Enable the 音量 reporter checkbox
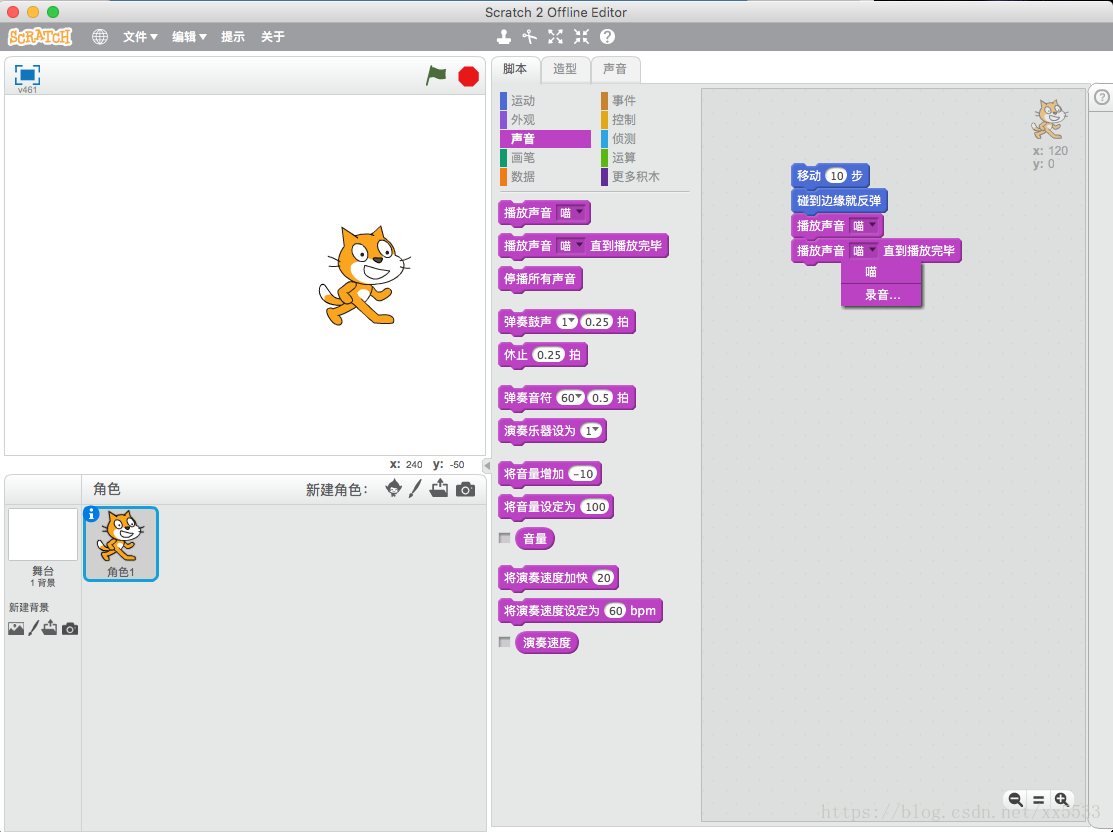The width and height of the screenshot is (1113, 832). (x=505, y=538)
